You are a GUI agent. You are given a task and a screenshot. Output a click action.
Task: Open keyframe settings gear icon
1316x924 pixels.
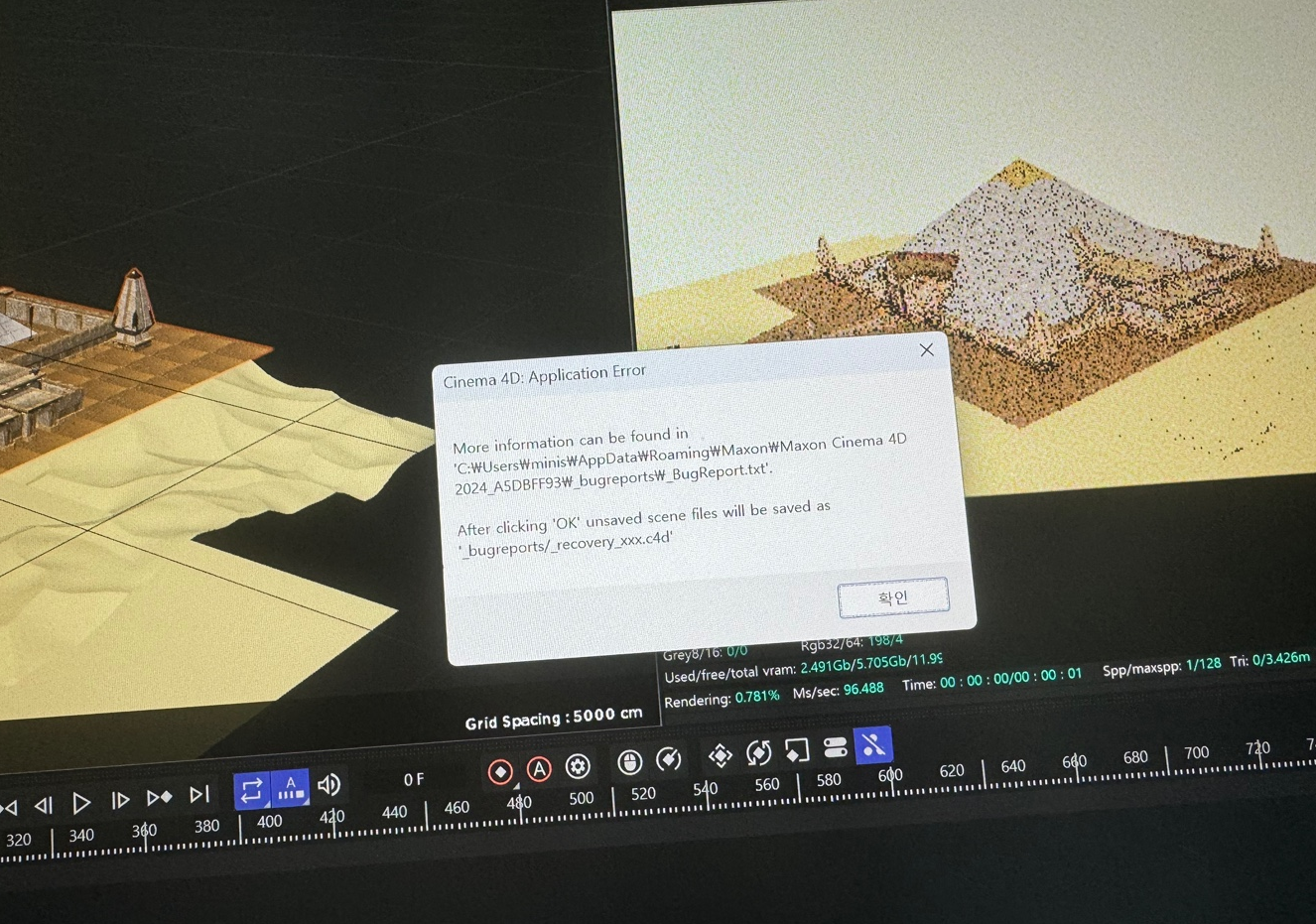pos(578,766)
